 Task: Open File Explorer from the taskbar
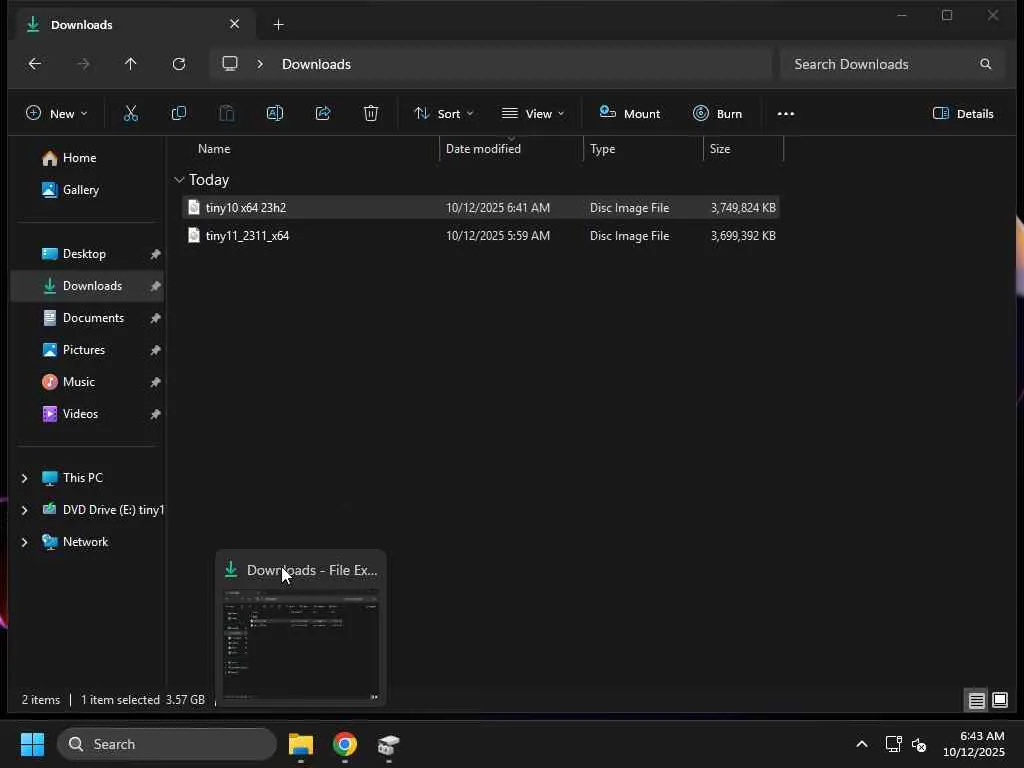point(300,744)
